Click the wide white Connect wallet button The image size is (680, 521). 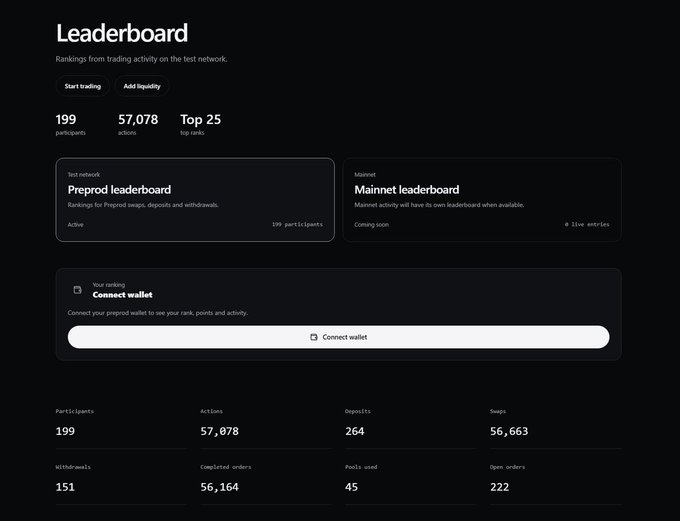pyautogui.click(x=338, y=337)
